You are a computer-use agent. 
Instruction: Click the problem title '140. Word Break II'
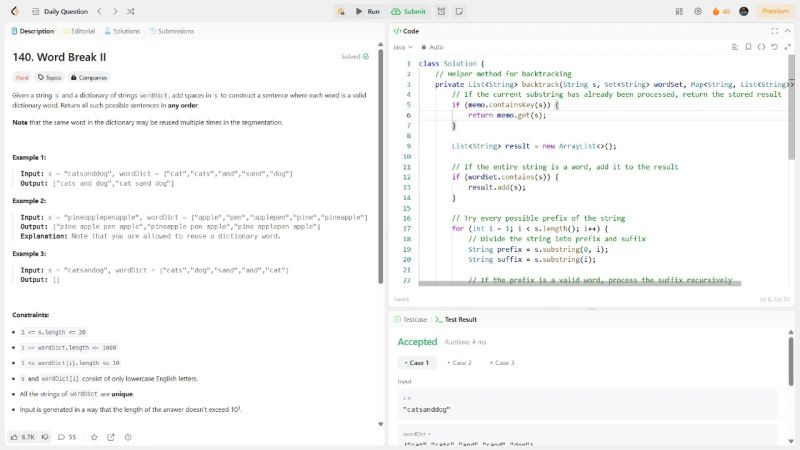point(59,57)
